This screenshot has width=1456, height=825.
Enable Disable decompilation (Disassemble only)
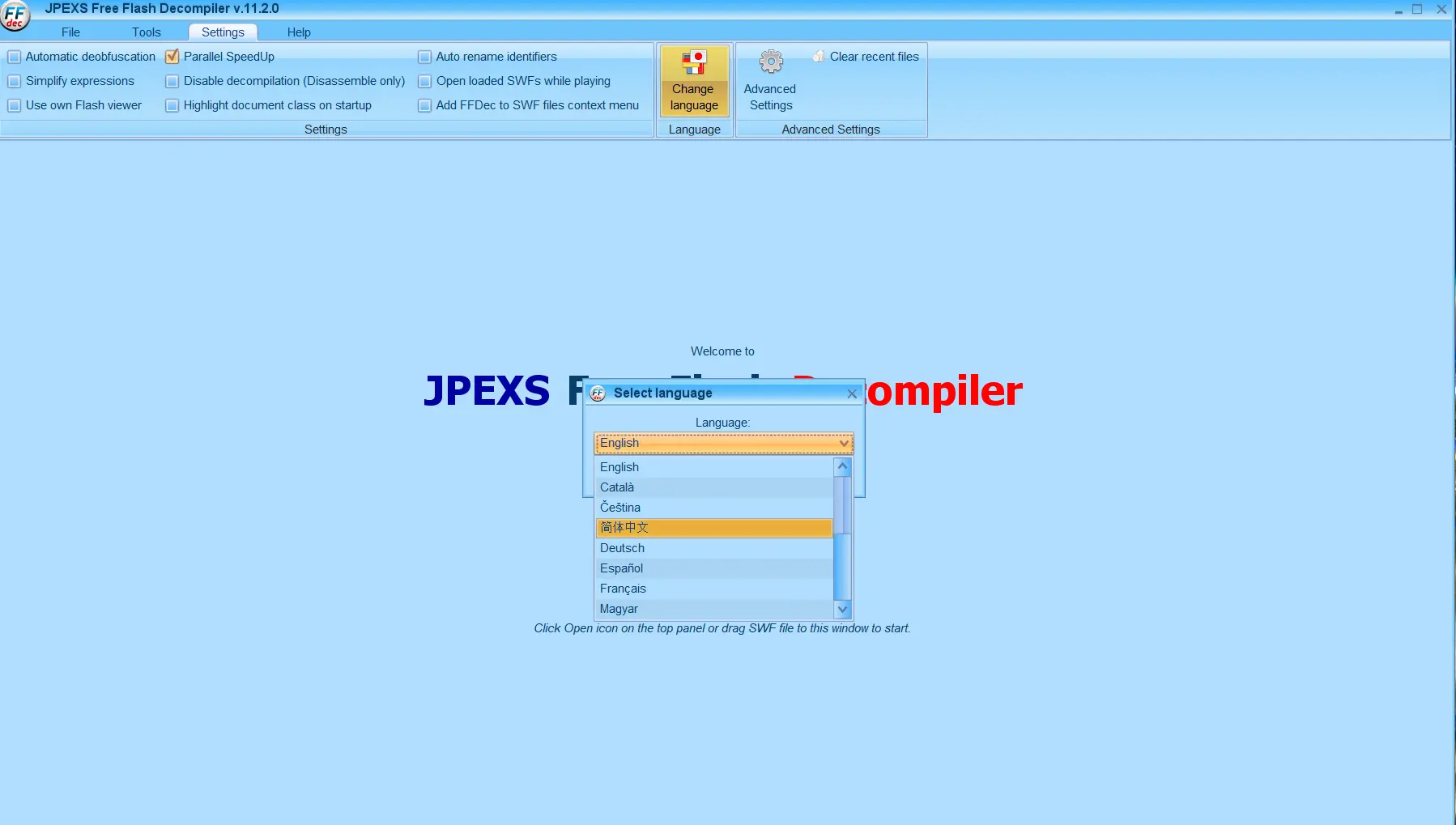click(x=171, y=81)
